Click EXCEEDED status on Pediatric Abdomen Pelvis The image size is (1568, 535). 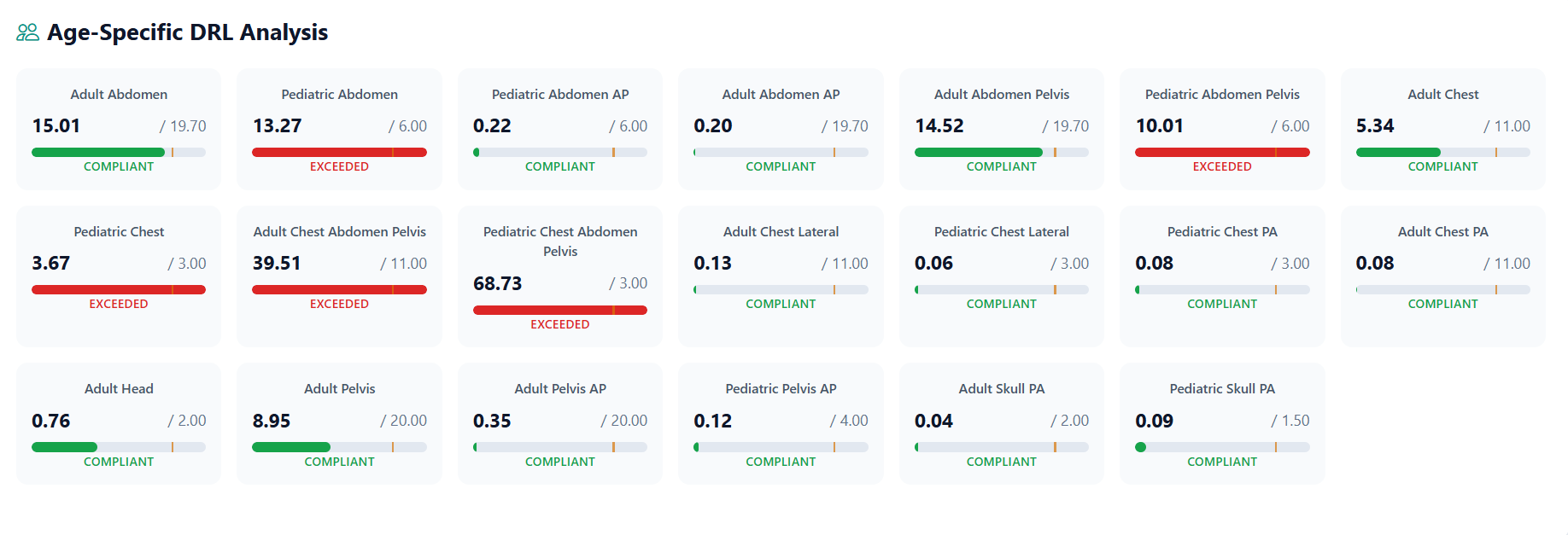tap(1222, 166)
